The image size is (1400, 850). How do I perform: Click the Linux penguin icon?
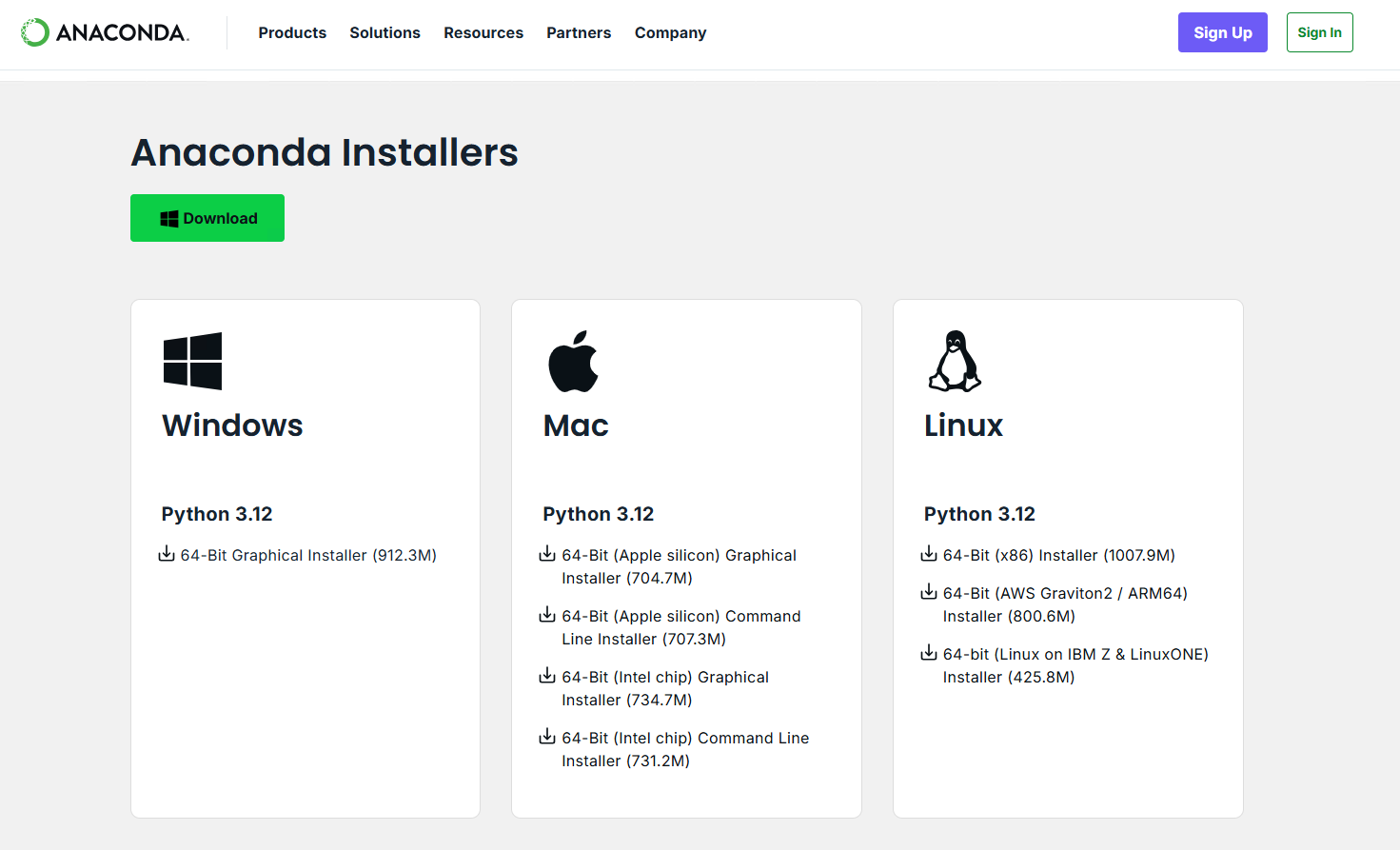(955, 361)
